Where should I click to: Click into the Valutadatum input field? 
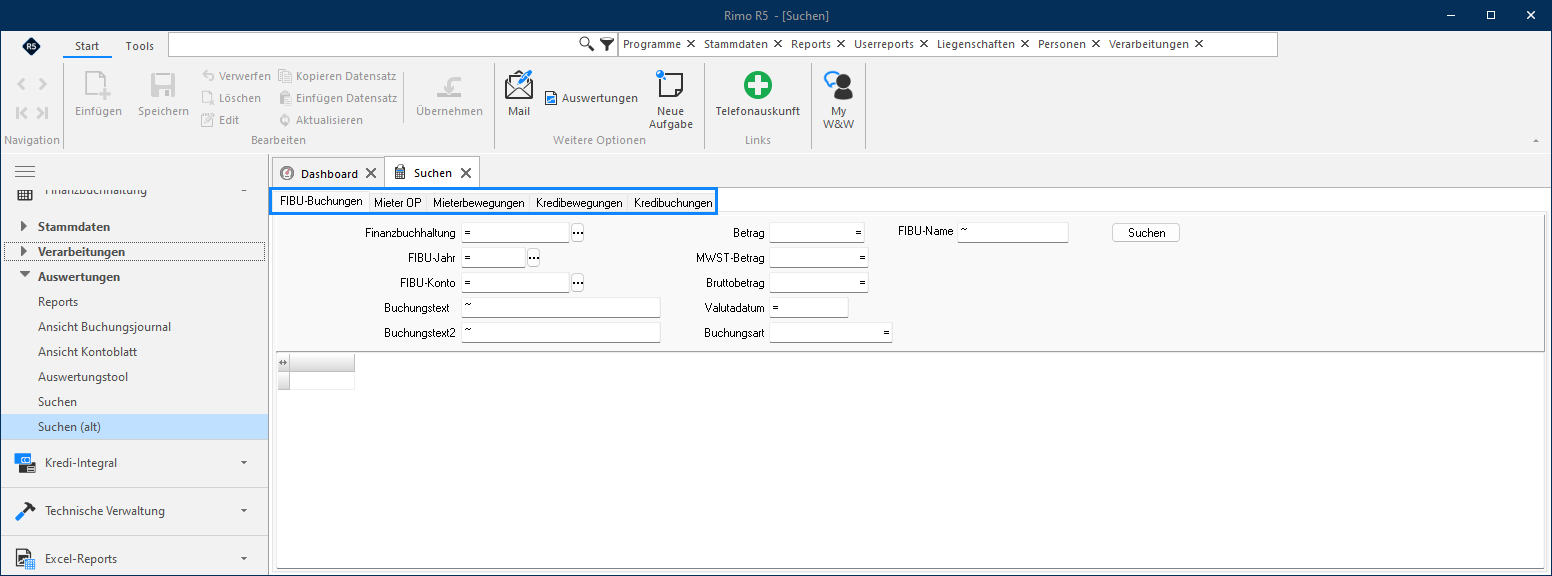pyautogui.click(x=809, y=307)
